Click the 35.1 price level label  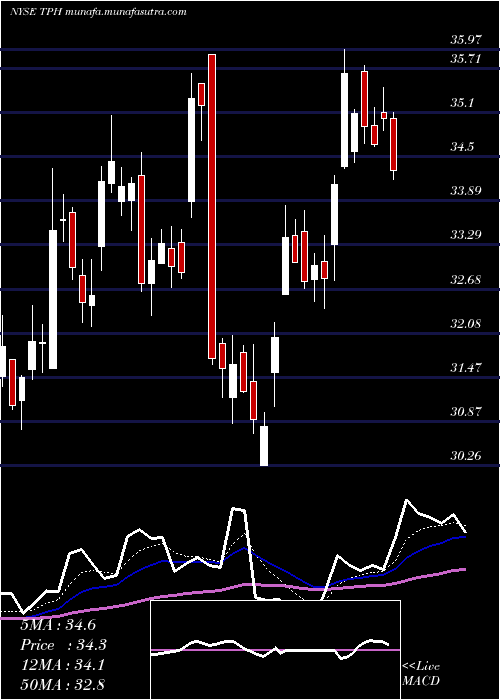462,103
